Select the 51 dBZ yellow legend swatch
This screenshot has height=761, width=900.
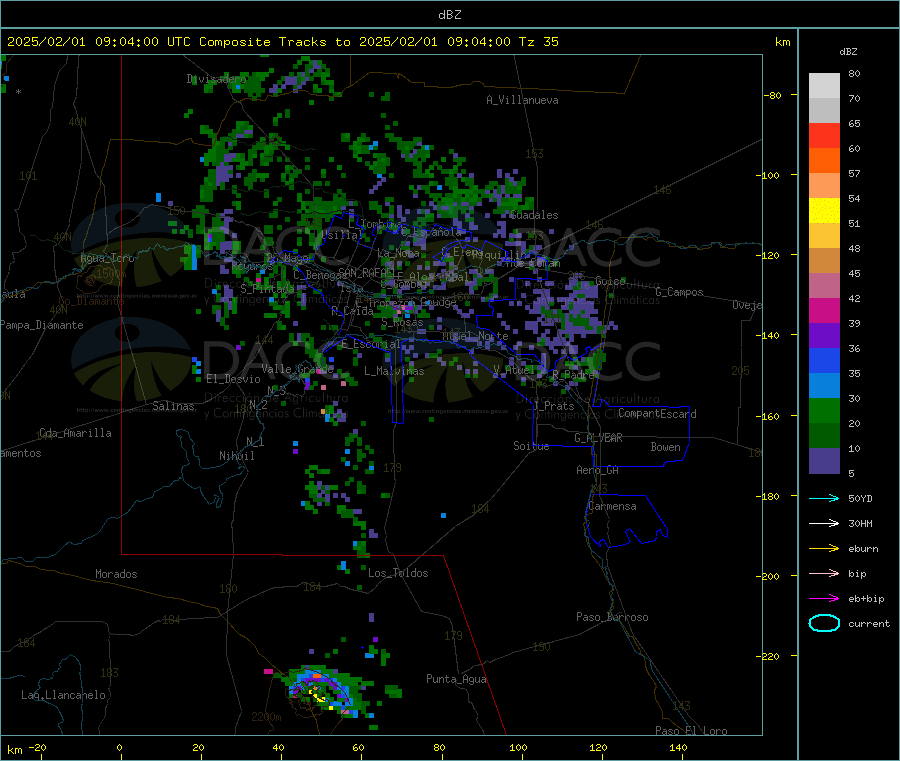(824, 211)
